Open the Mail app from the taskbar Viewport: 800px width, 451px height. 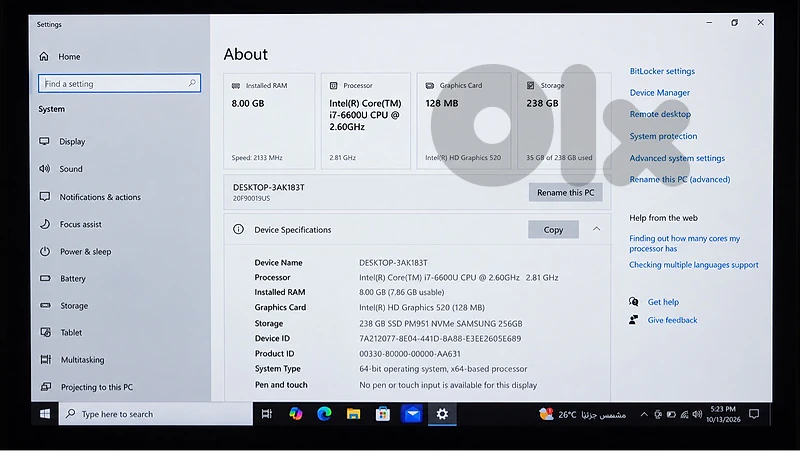coord(412,414)
